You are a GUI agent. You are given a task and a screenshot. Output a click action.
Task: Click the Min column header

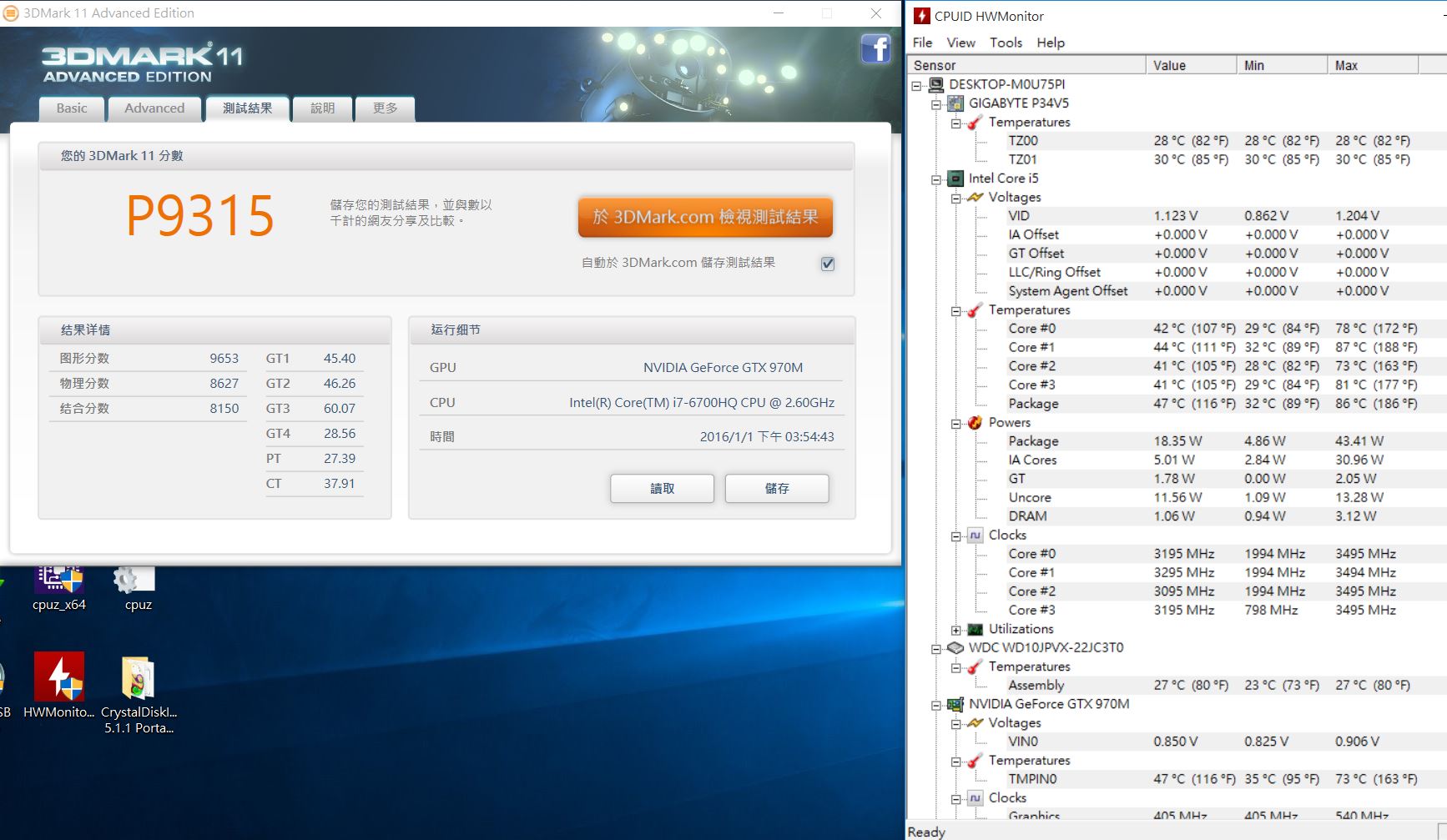[x=1282, y=65]
